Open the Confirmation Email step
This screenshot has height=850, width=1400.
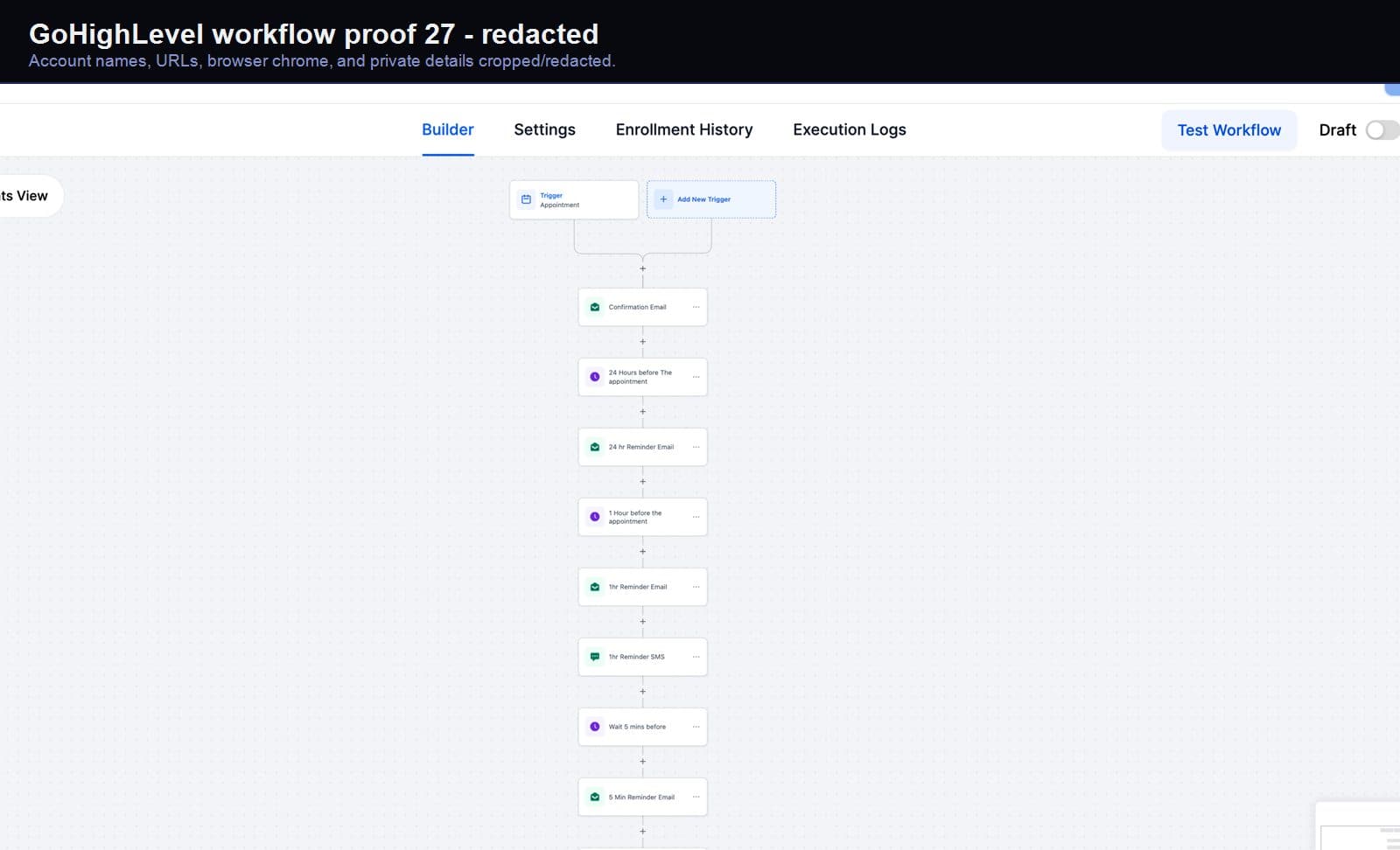click(643, 307)
